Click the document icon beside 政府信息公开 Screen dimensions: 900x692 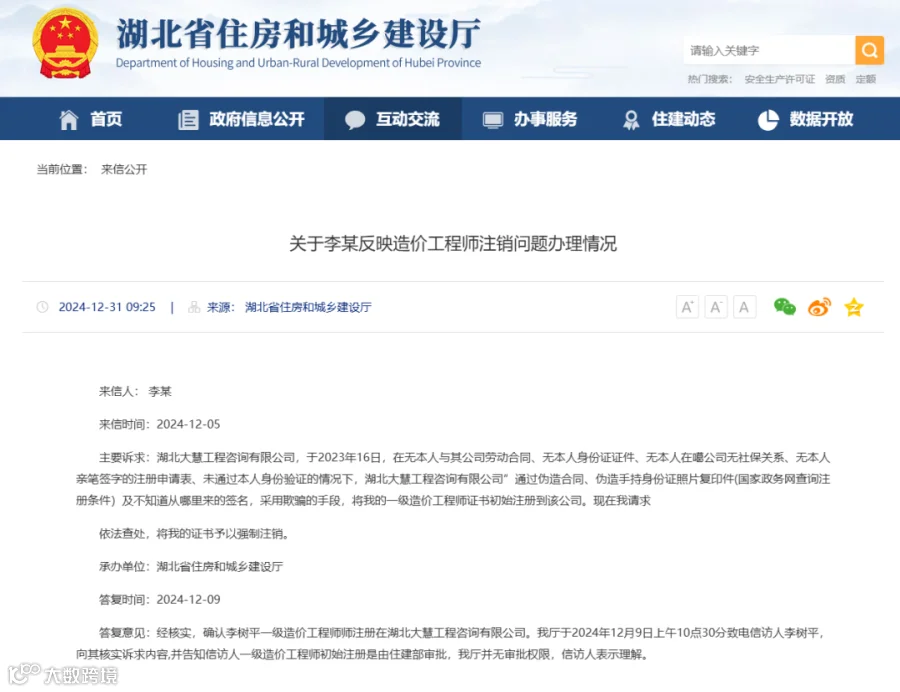[x=187, y=119]
